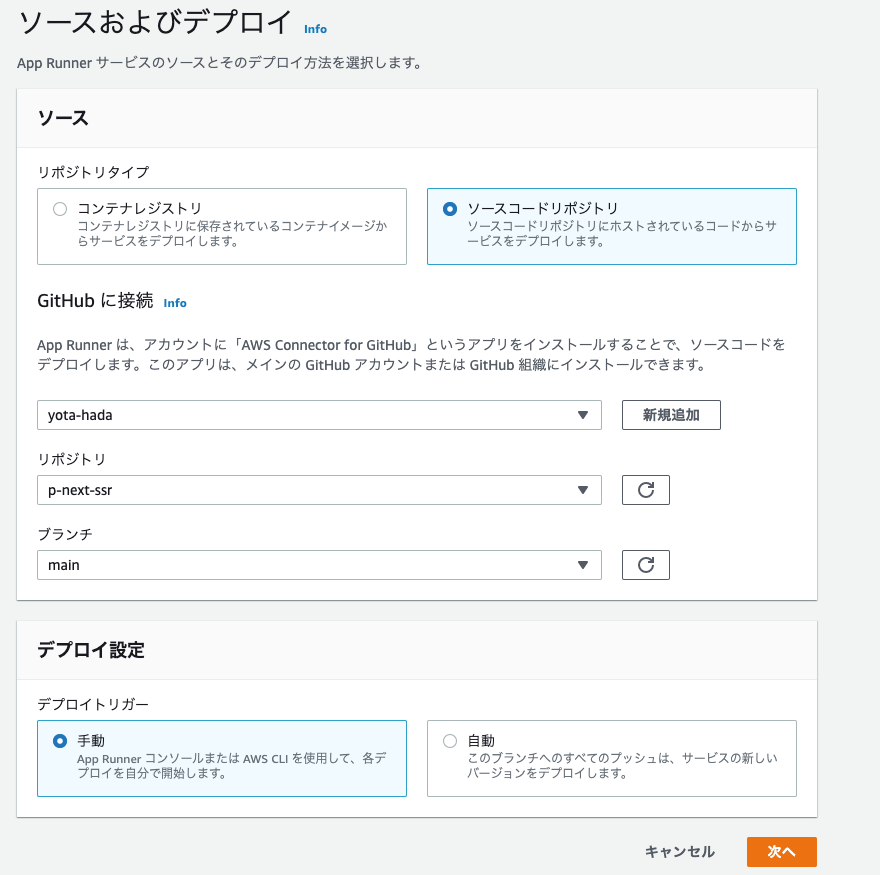Choose 自動 deployment trigger
Viewport: 880px width, 875px height.
[x=612, y=758]
